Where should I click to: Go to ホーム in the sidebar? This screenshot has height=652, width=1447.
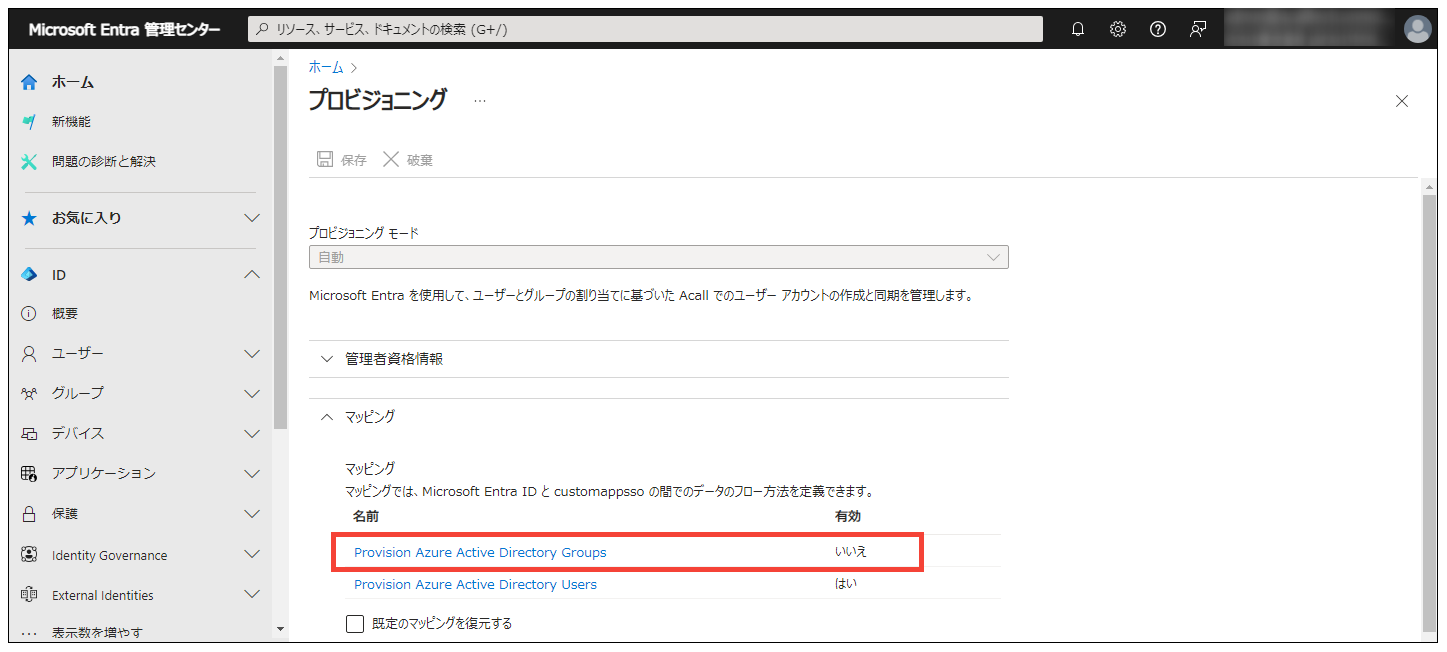click(x=73, y=82)
